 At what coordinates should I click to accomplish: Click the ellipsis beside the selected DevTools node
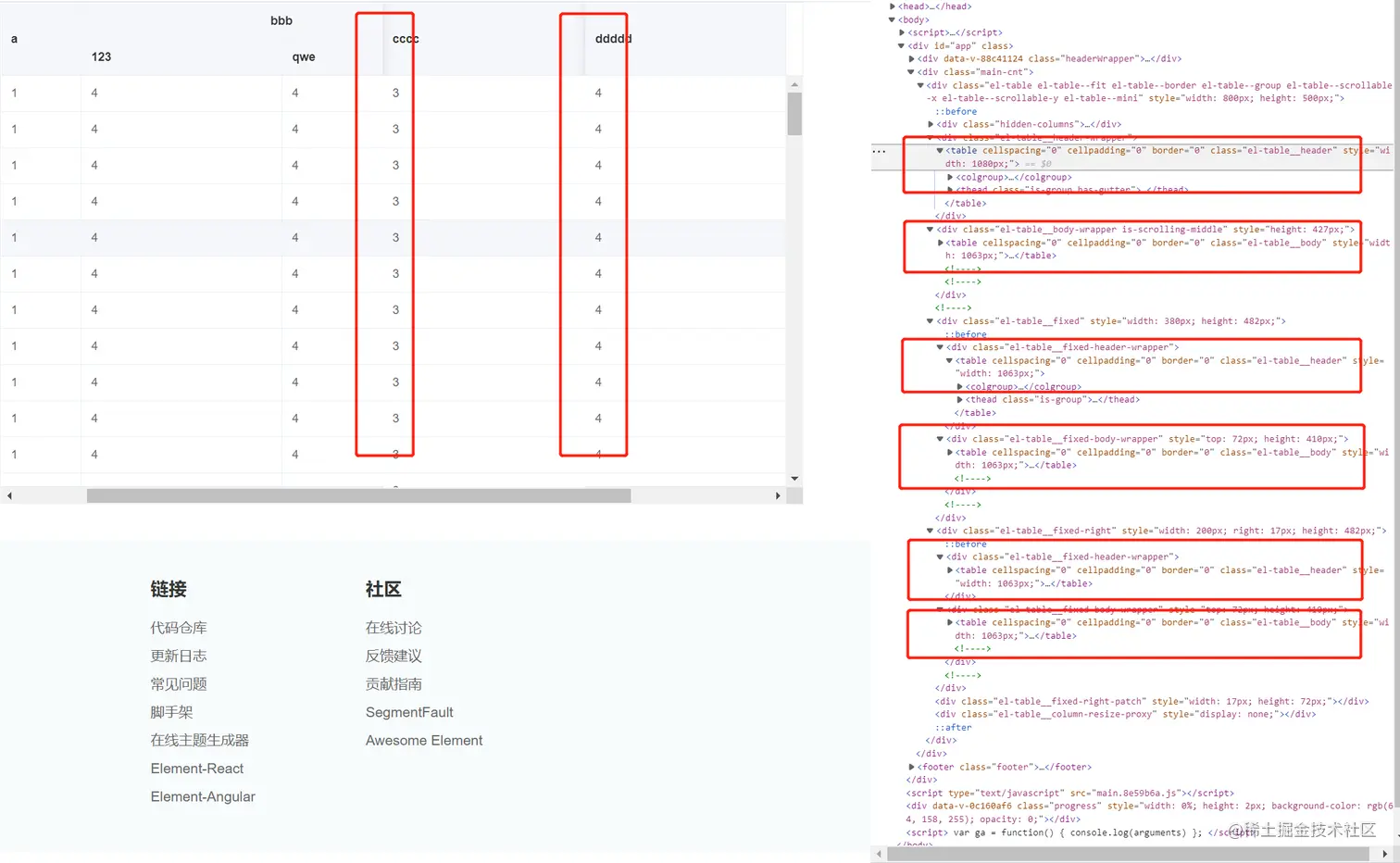[880, 151]
